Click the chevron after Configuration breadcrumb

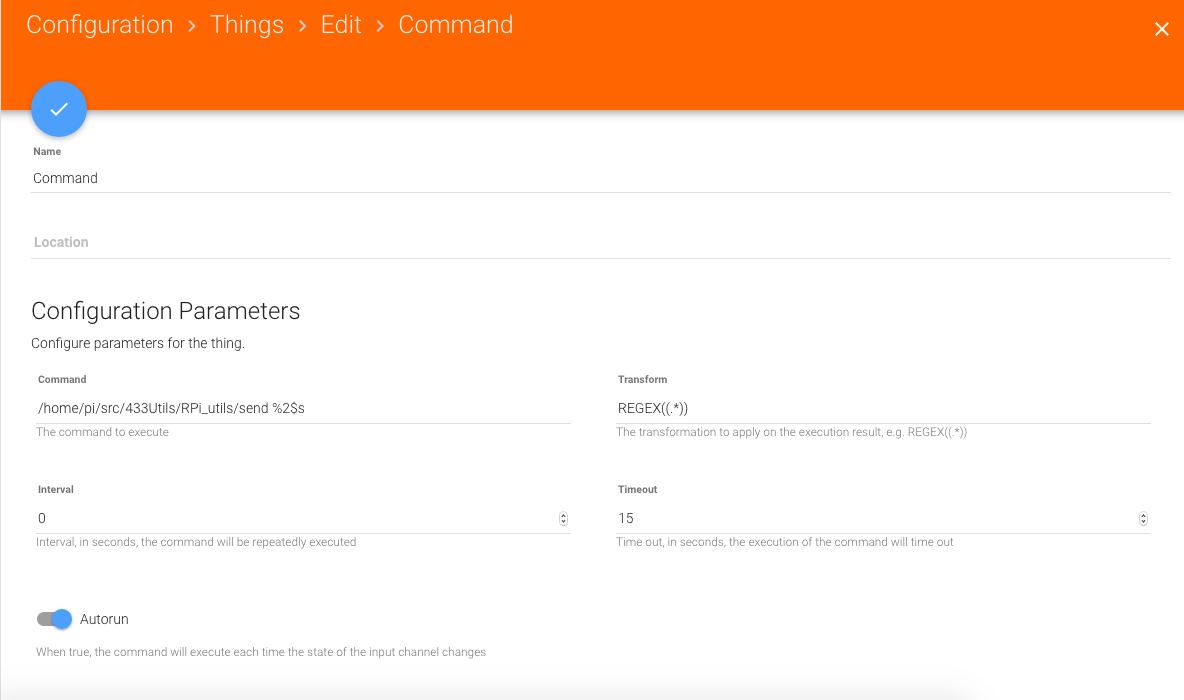192,26
